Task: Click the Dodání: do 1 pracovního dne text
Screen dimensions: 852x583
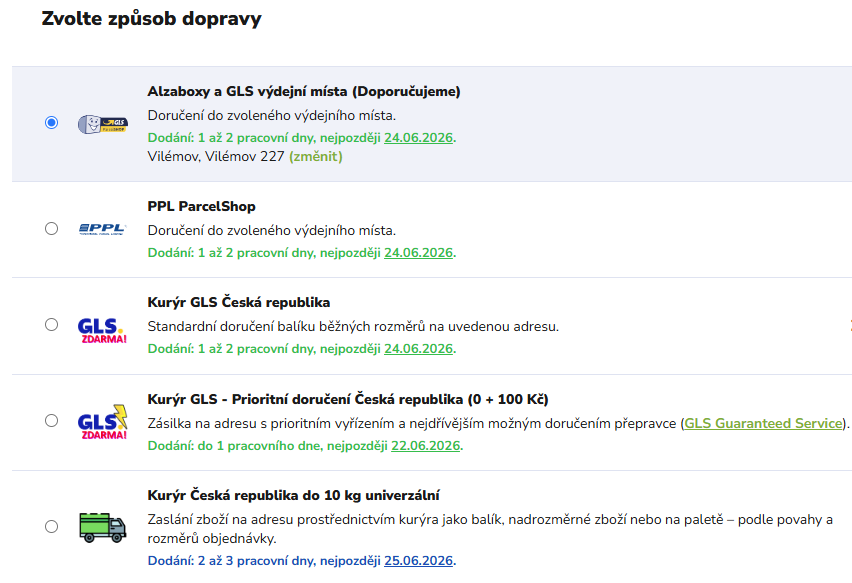Action: (305, 446)
